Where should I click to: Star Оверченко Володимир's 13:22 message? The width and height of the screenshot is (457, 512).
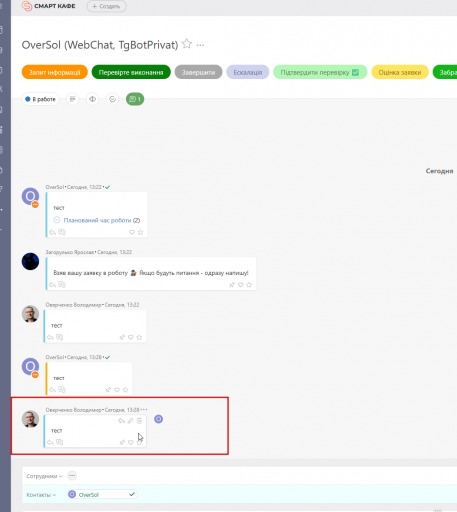[x=139, y=337]
